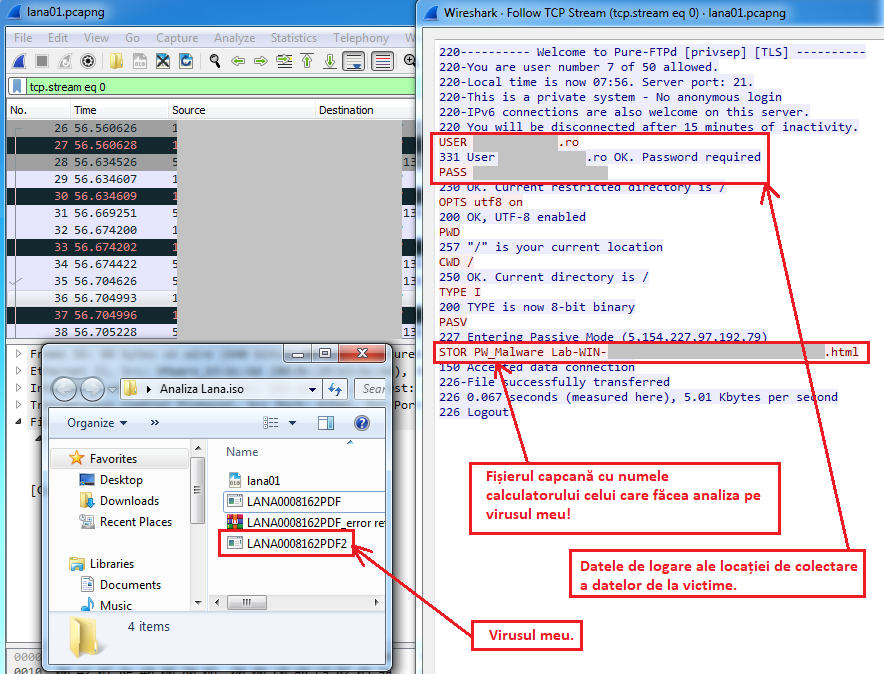Click the stop capture square icon
This screenshot has height=674, width=884.
tap(42, 61)
